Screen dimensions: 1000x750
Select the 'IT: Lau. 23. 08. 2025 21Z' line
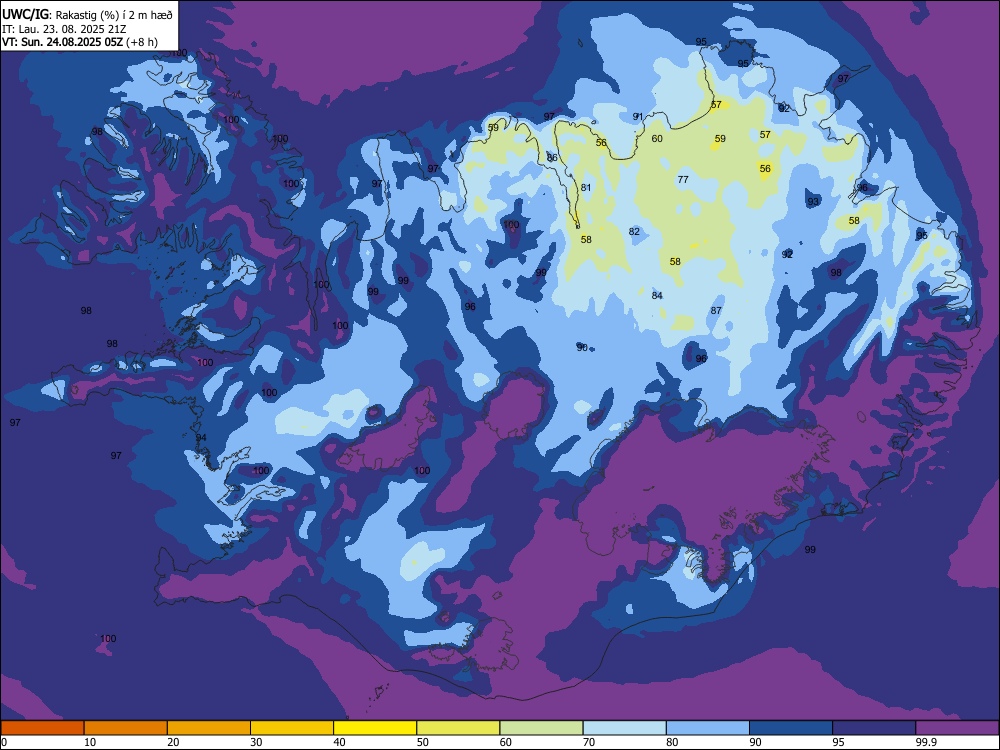point(64,29)
